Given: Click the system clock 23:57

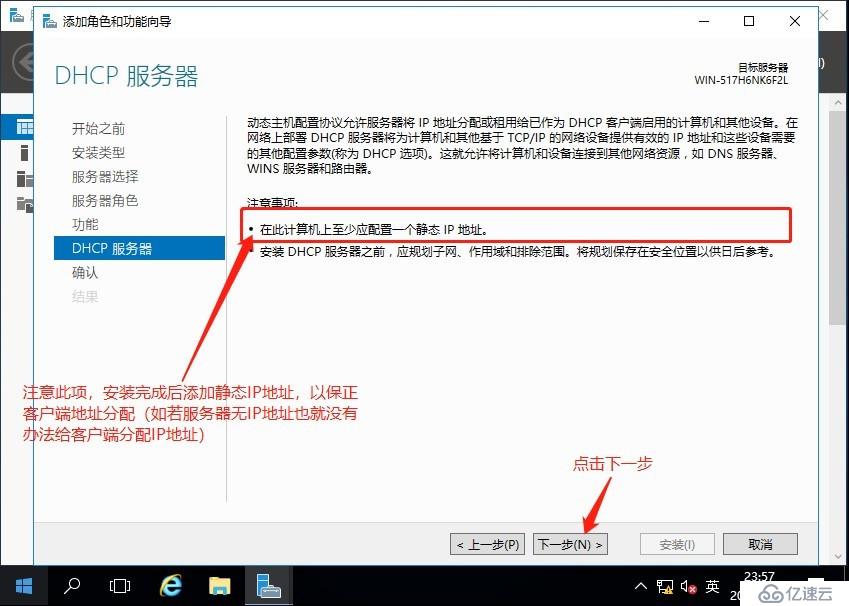Looking at the screenshot, I should pyautogui.click(x=759, y=576).
